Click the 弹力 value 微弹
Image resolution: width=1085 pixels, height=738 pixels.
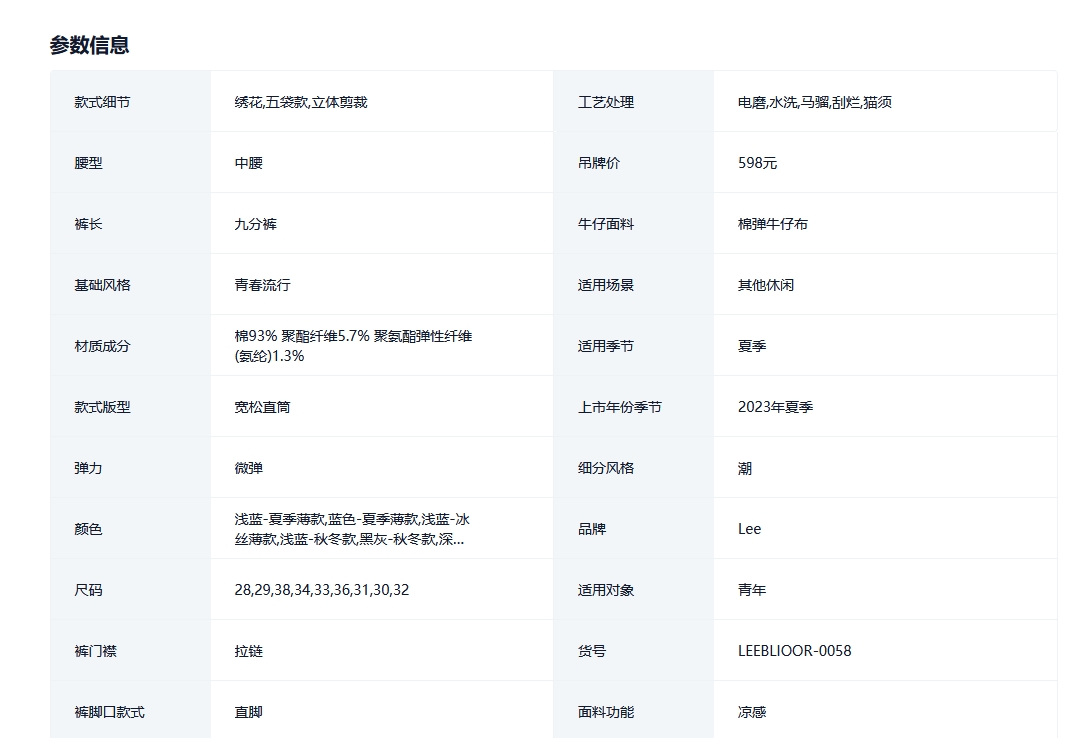click(248, 468)
